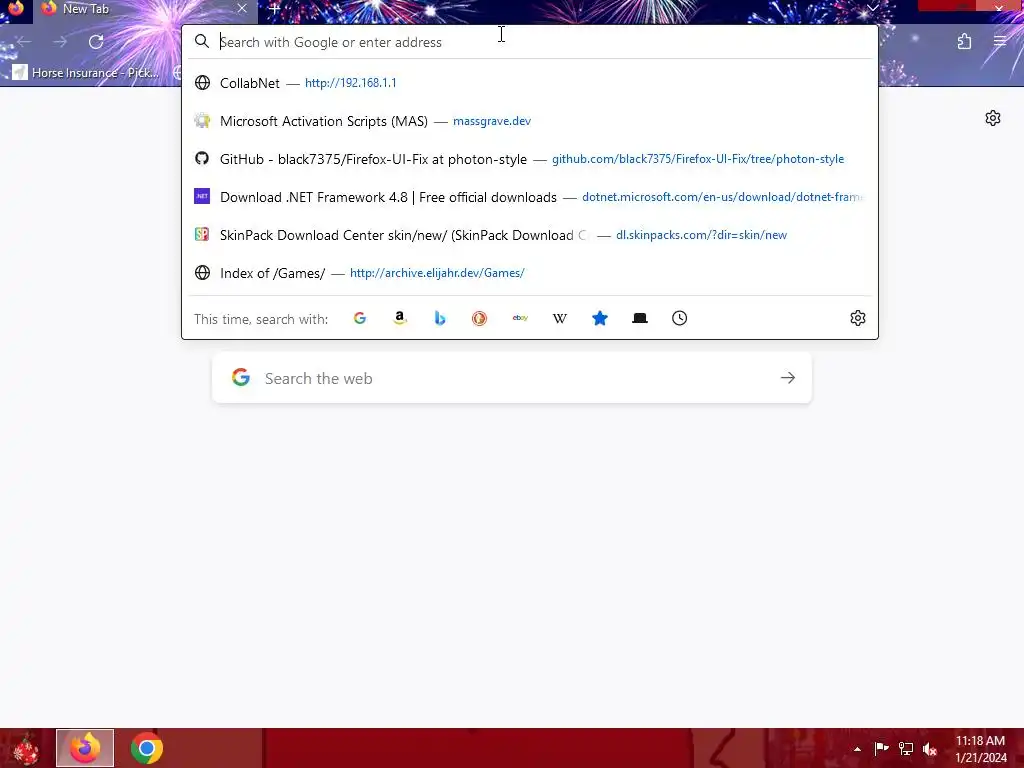1024x768 pixels.
Task: Go back one page in Firefox
Action: tap(24, 42)
